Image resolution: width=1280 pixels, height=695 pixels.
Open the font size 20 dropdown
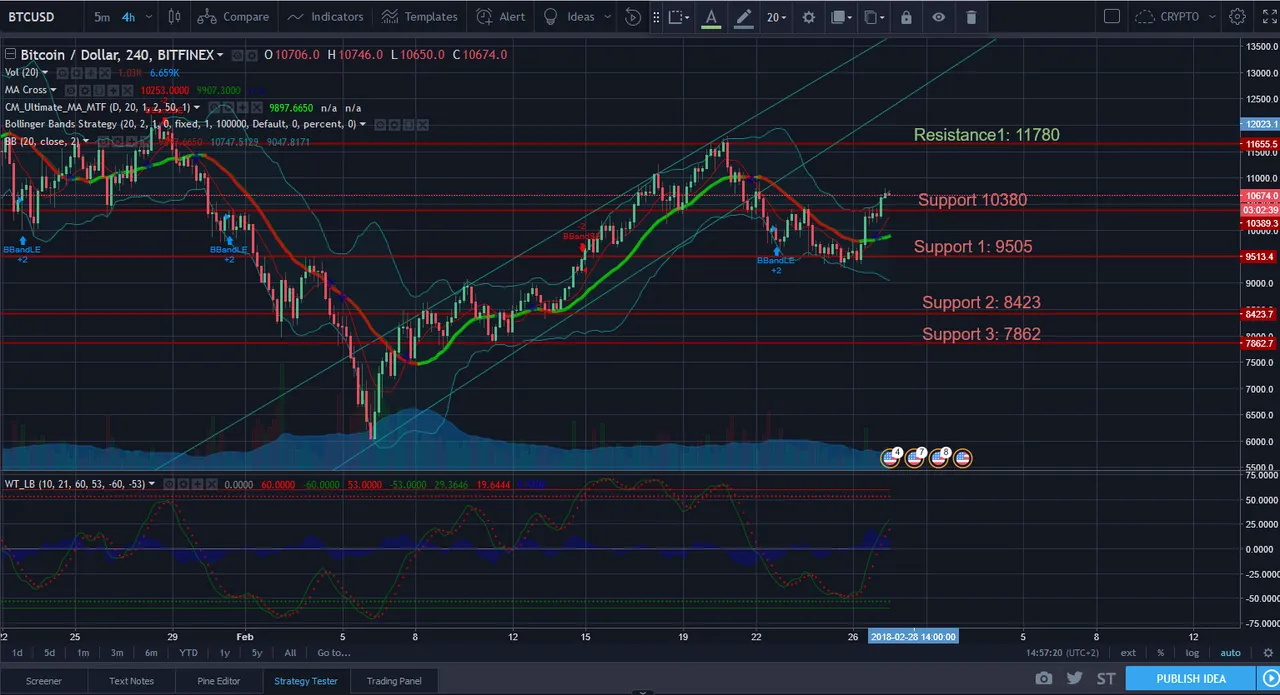(x=776, y=17)
